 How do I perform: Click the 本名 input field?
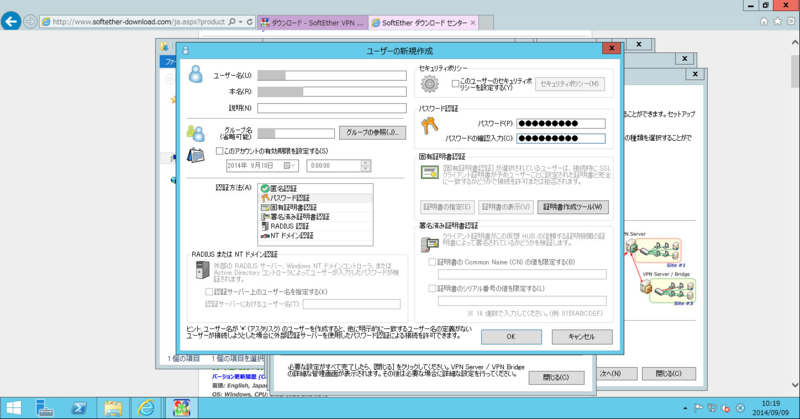(x=332, y=92)
